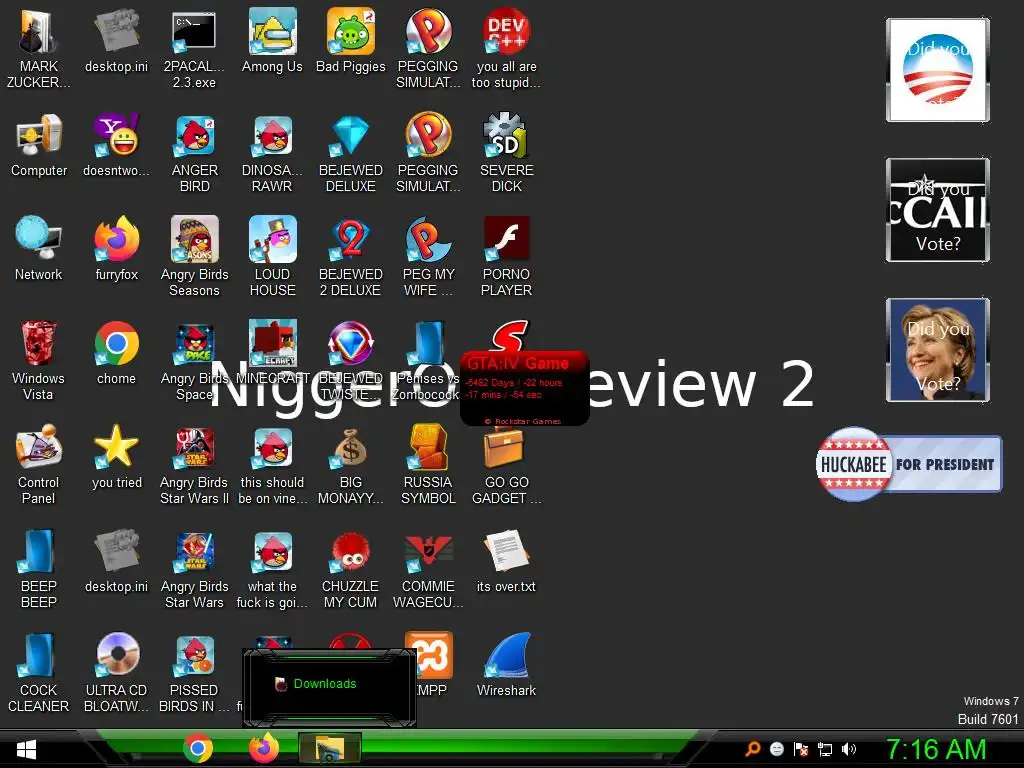Select desktop.ini icon beside BEEP BEEP
This screenshot has height=768, width=1024.
116,560
